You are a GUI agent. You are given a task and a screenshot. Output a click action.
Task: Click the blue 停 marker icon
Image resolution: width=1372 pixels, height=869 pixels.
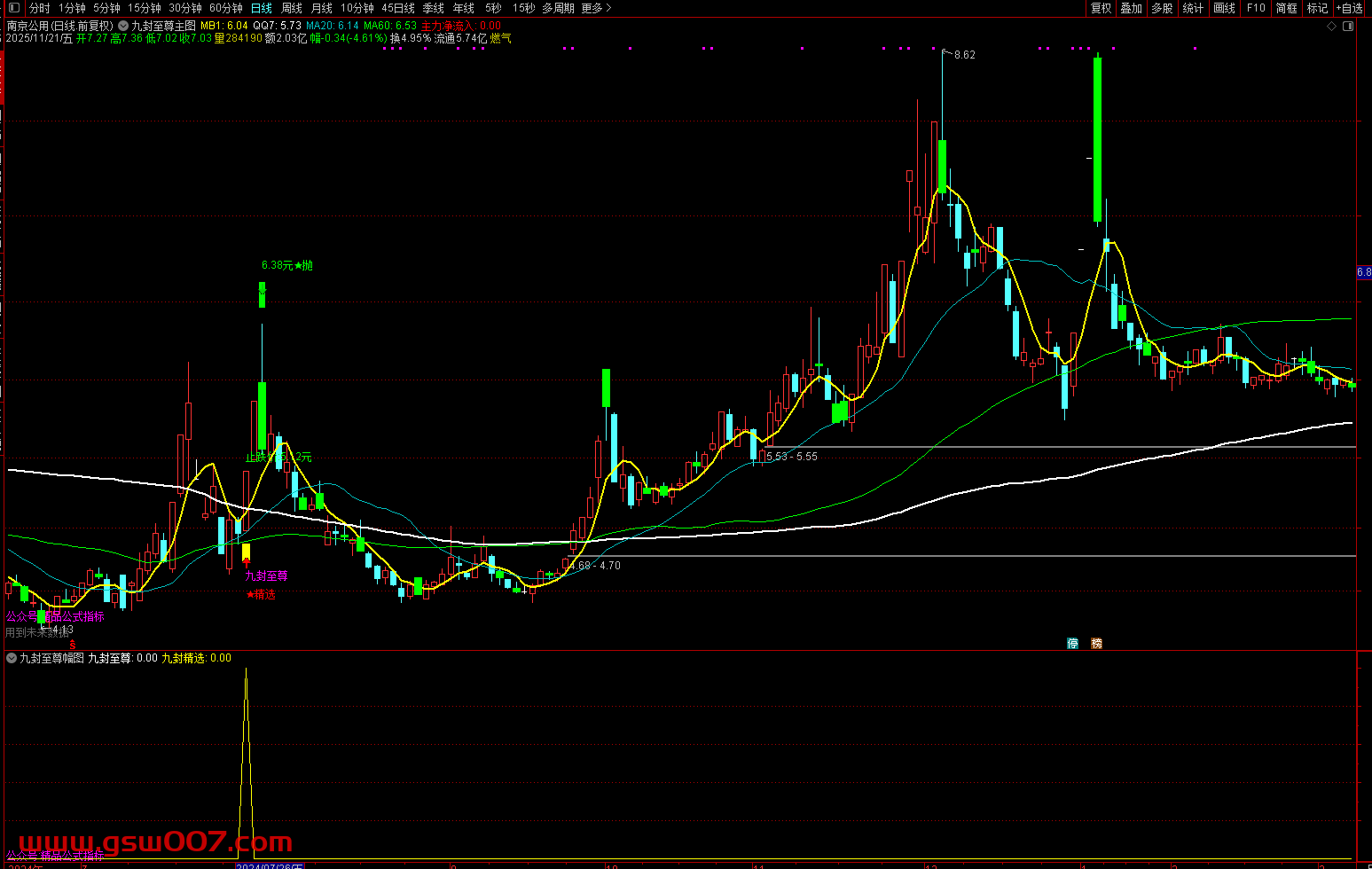pyautogui.click(x=1072, y=644)
